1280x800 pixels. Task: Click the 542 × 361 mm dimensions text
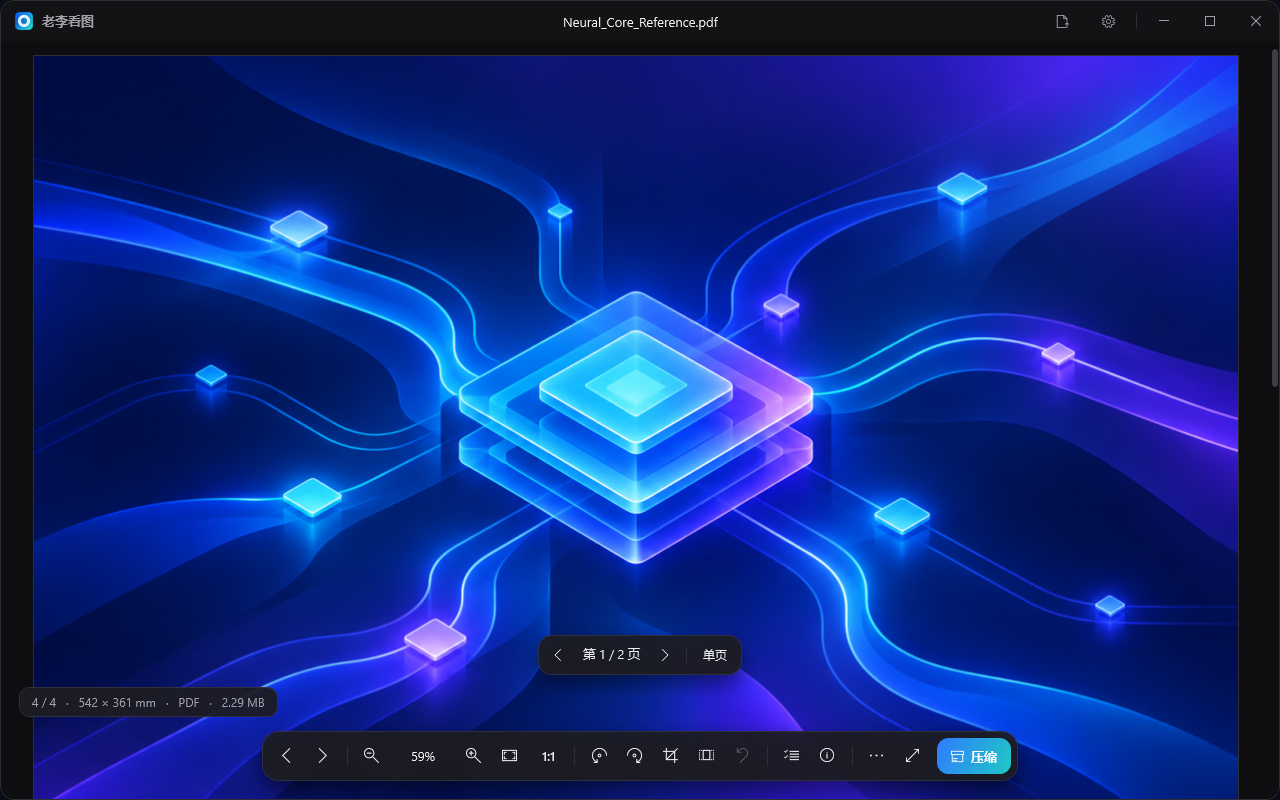click(x=117, y=703)
